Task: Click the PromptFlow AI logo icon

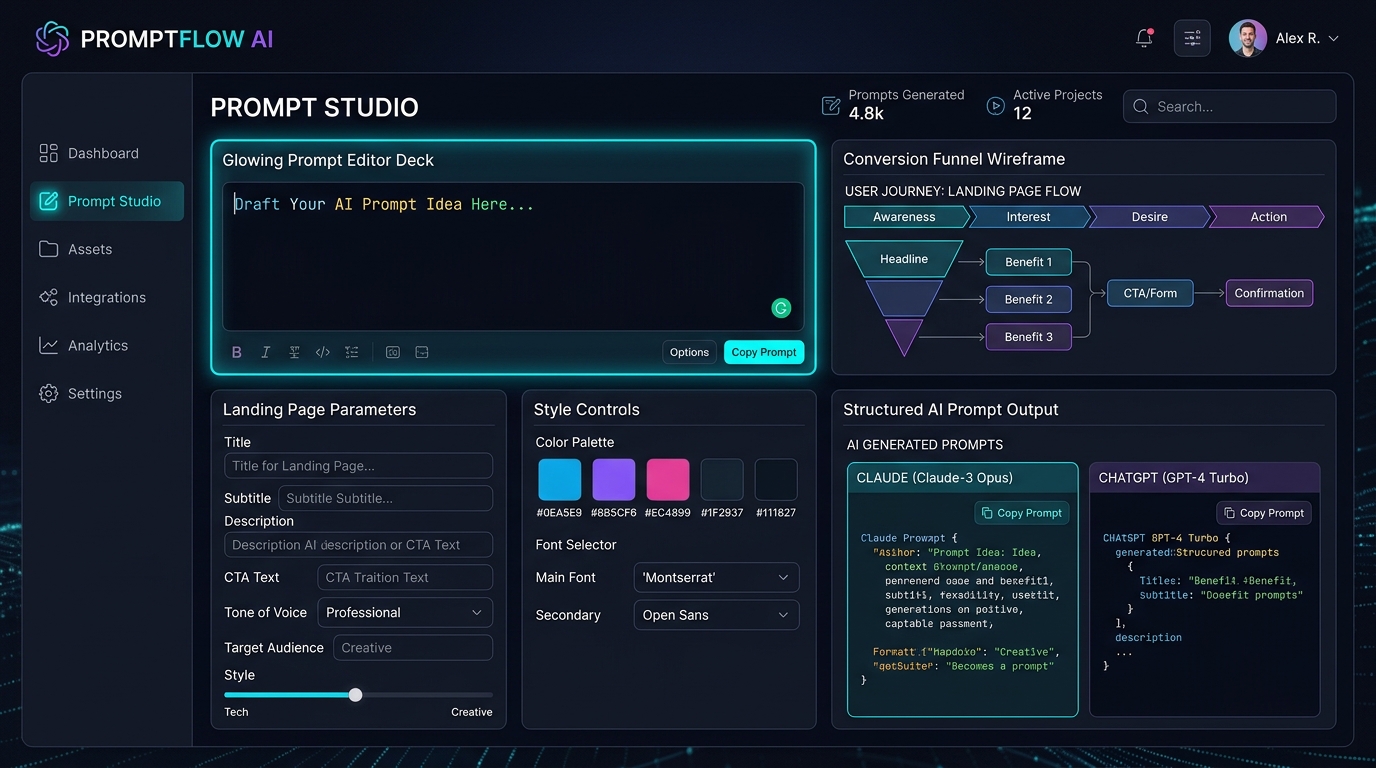Action: 52,39
